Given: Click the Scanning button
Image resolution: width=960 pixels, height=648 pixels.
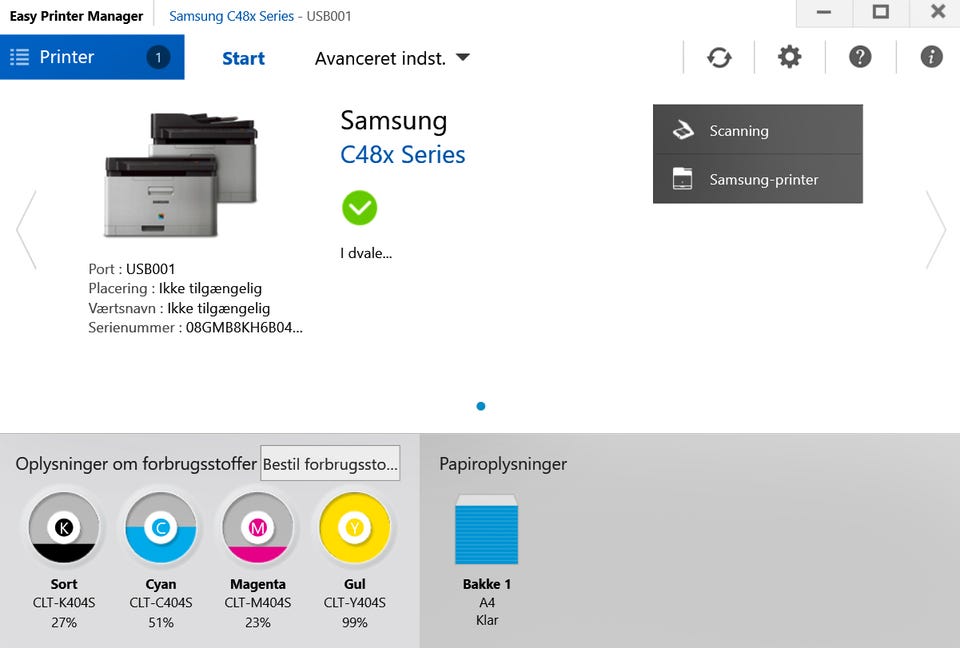Looking at the screenshot, I should (757, 129).
